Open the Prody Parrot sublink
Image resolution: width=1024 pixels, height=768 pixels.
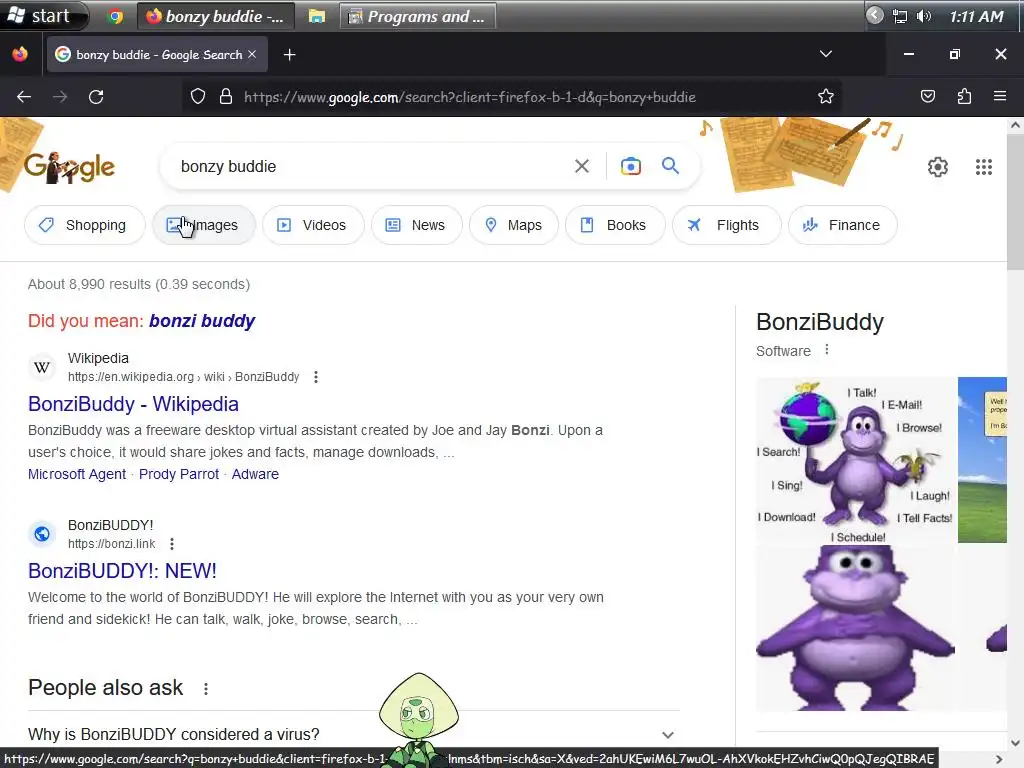coord(179,474)
